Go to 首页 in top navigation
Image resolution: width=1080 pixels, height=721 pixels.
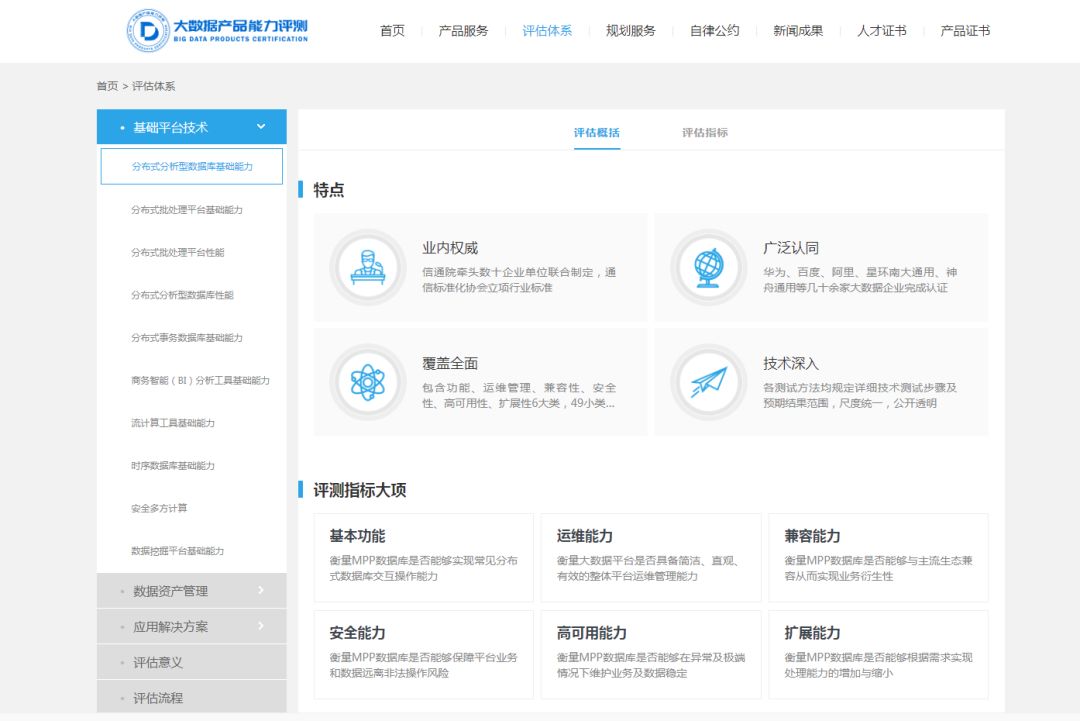click(393, 31)
